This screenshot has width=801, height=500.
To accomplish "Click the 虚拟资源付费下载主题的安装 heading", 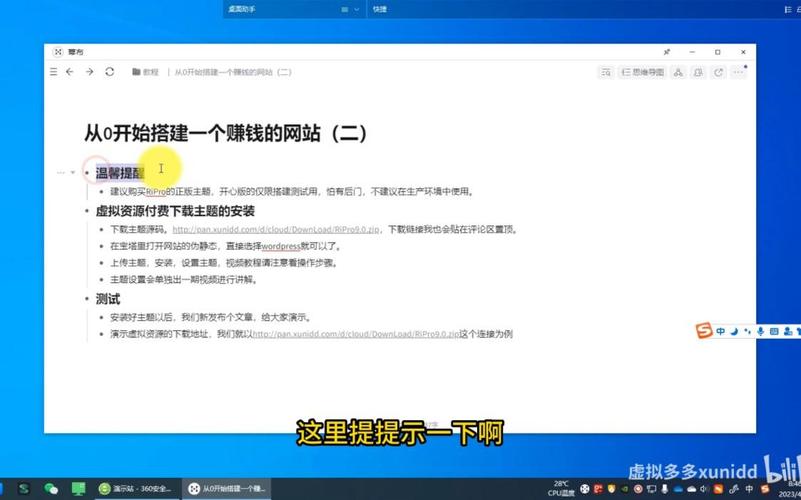I will pos(175,211).
